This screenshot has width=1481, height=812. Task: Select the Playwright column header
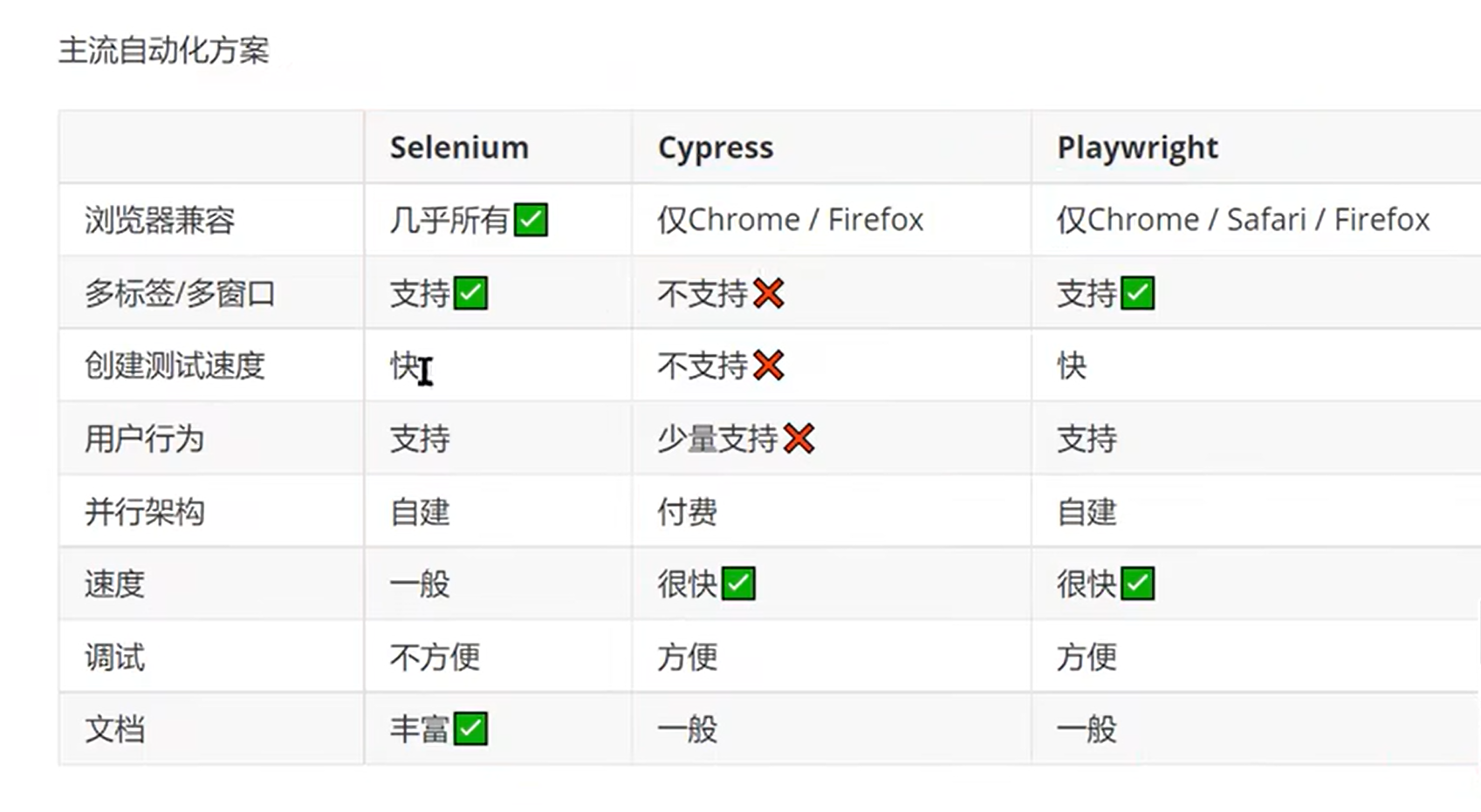tap(1137, 147)
